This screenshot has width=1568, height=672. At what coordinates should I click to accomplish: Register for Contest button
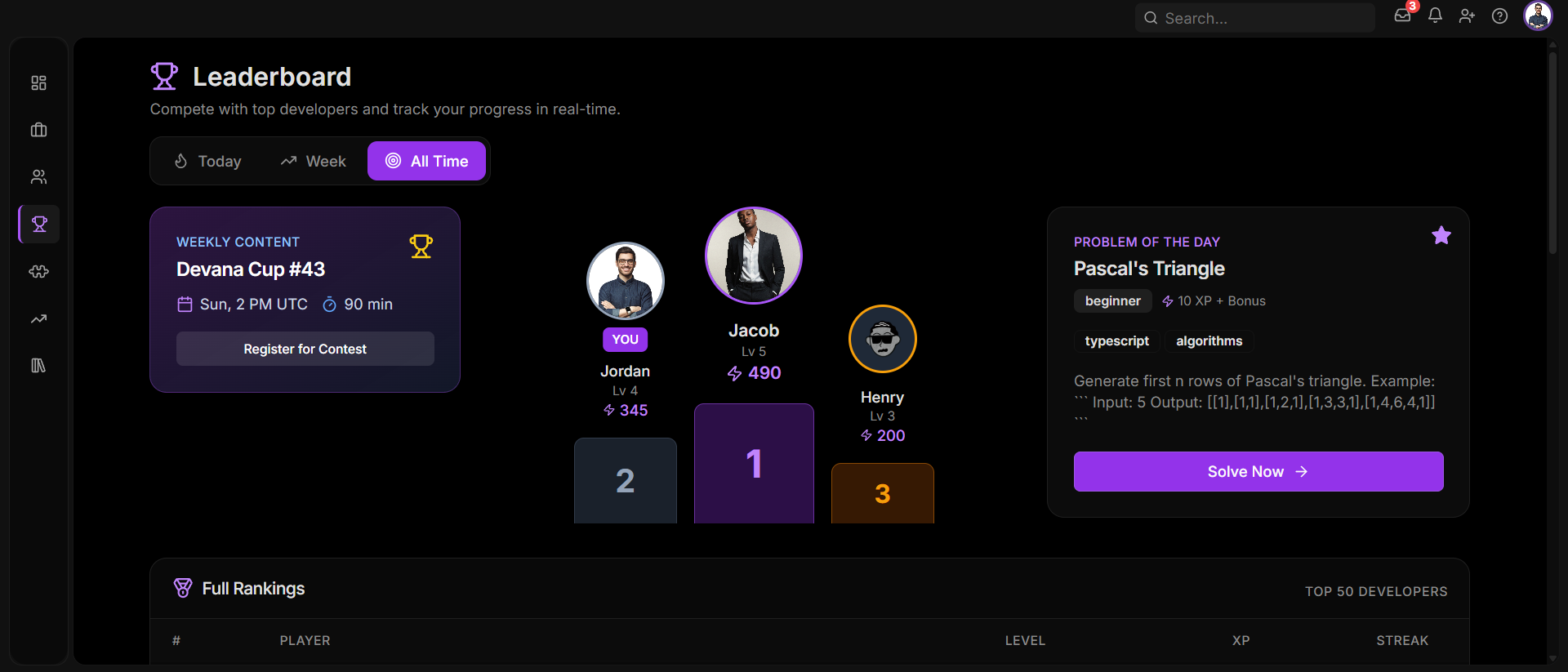[305, 349]
